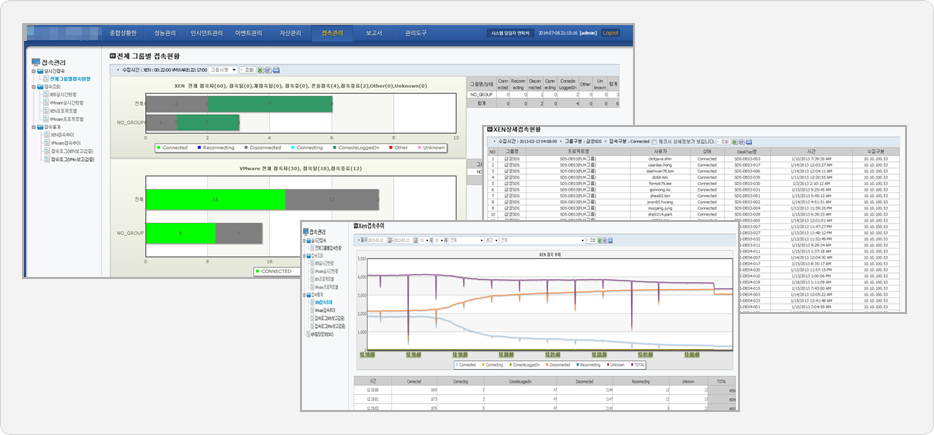Click the 조회 search button in main toolbar
Viewport: 934px width, 435px height.
pos(248,70)
